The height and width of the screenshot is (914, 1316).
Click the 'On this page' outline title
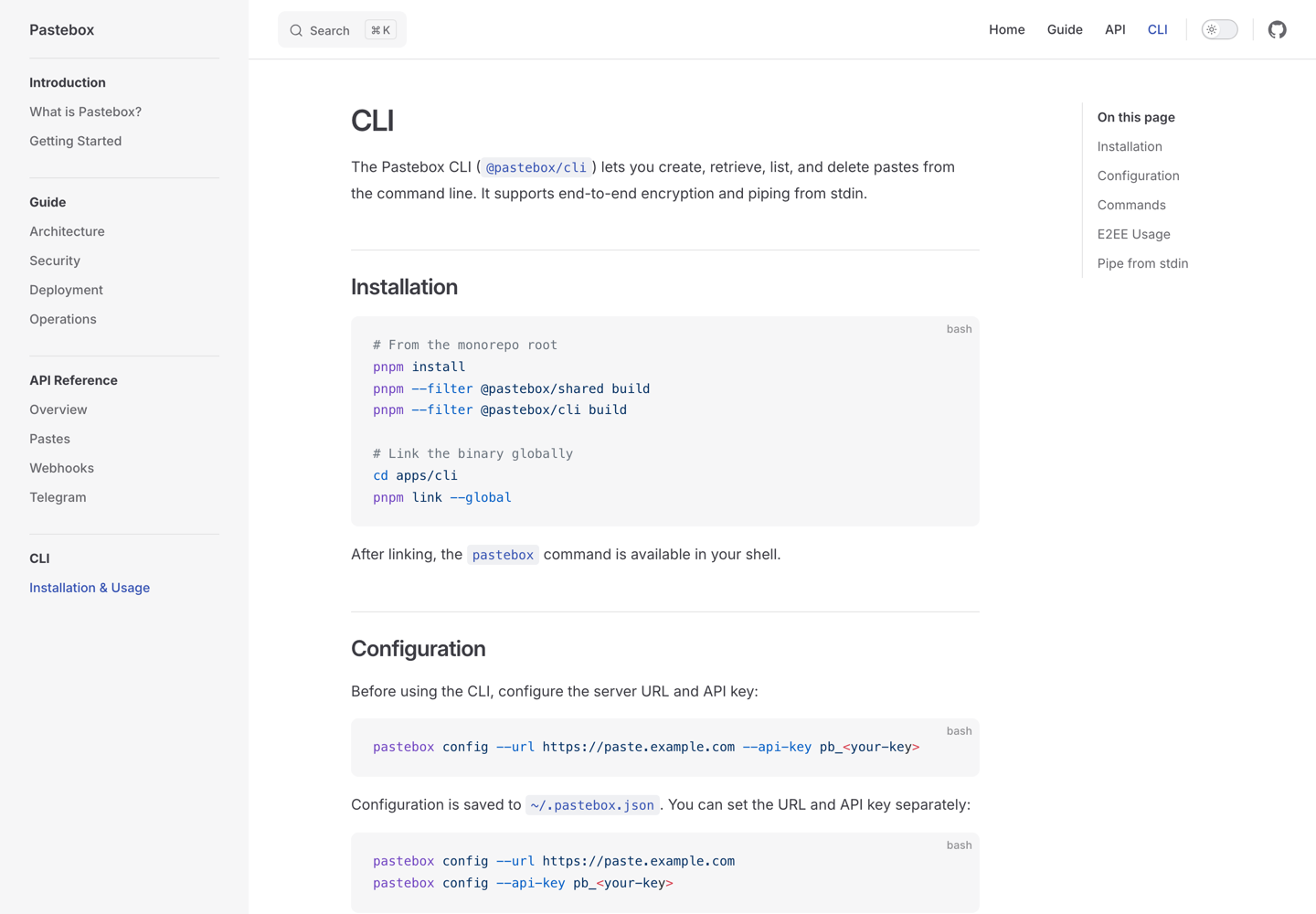1136,117
